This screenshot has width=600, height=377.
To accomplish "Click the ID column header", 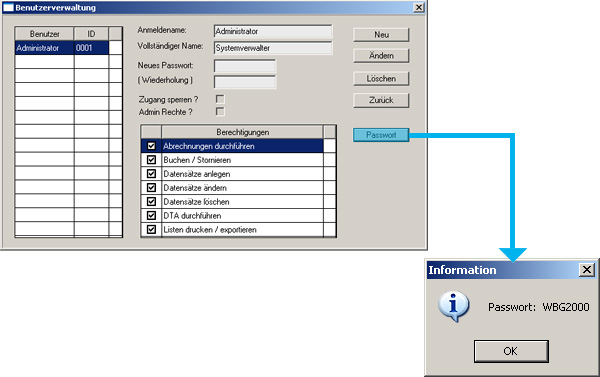I will [91, 34].
